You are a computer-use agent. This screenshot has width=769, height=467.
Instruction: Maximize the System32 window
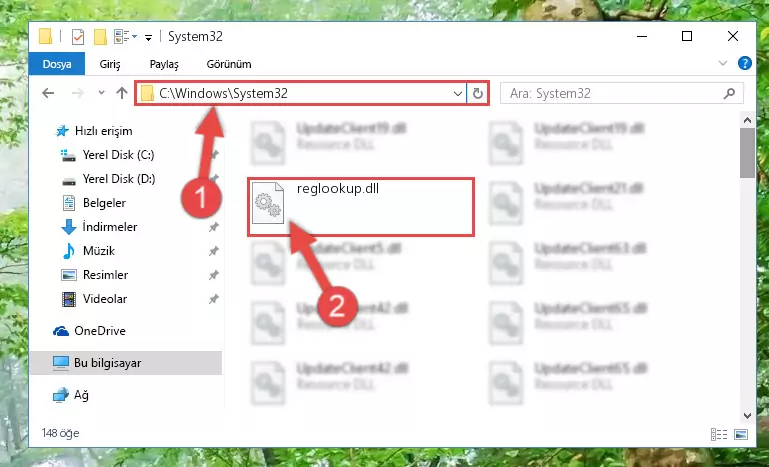[x=687, y=36]
